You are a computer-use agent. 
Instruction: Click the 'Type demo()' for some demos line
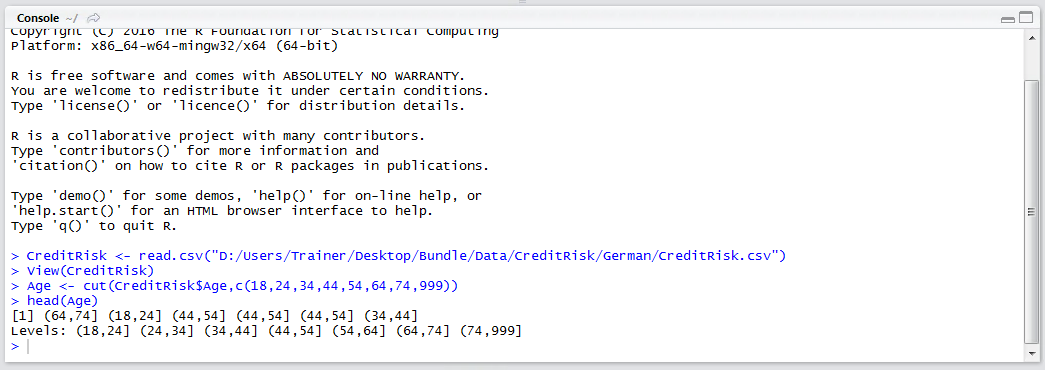pos(246,196)
